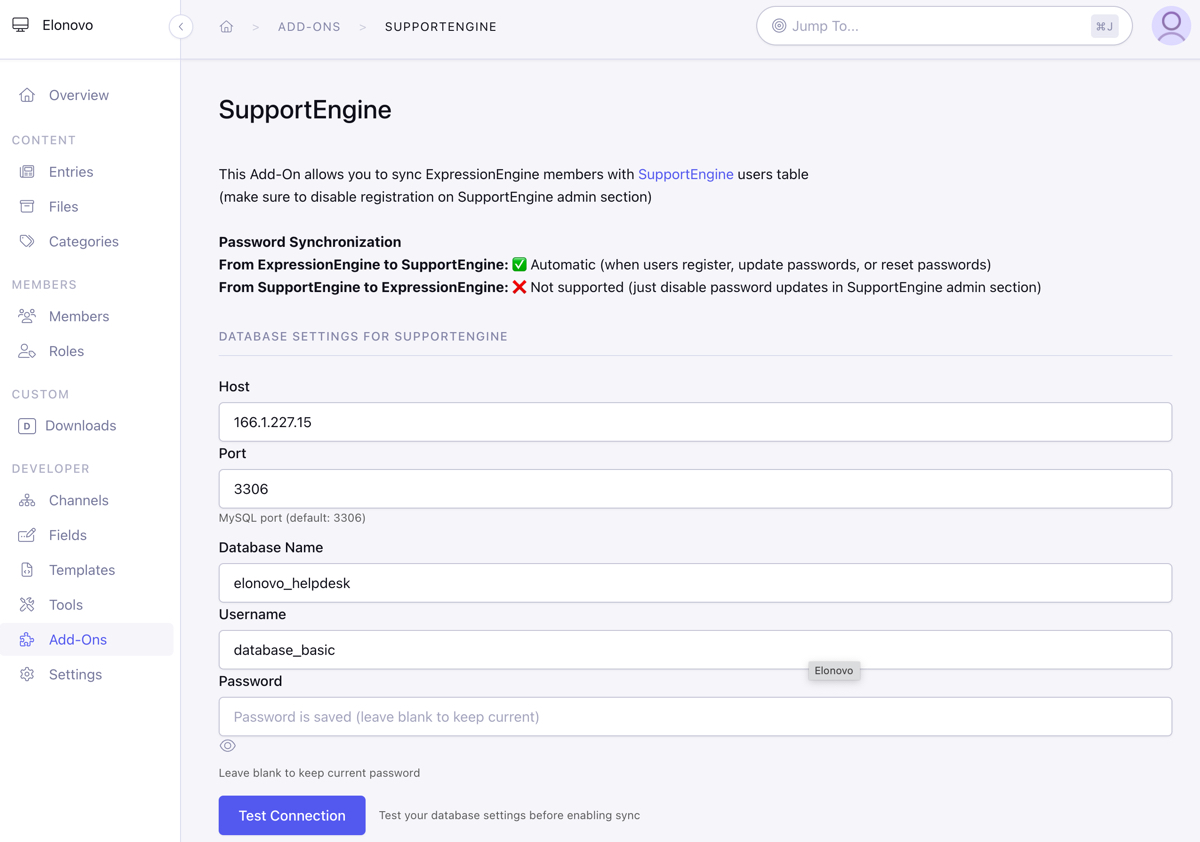Open the Channels section icon
The image size is (1200, 842).
point(27,500)
